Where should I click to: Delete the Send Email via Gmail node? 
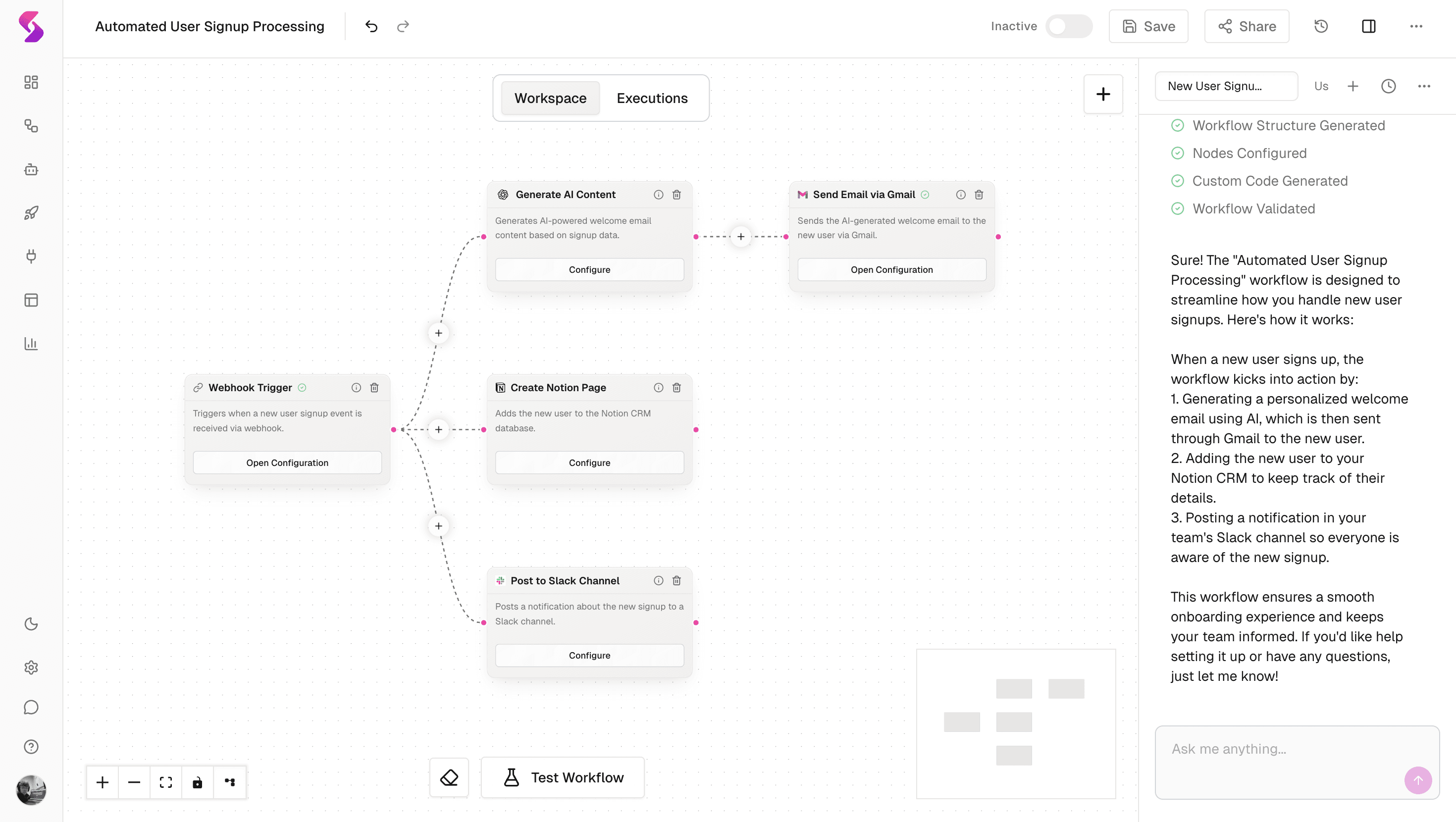[x=979, y=195]
